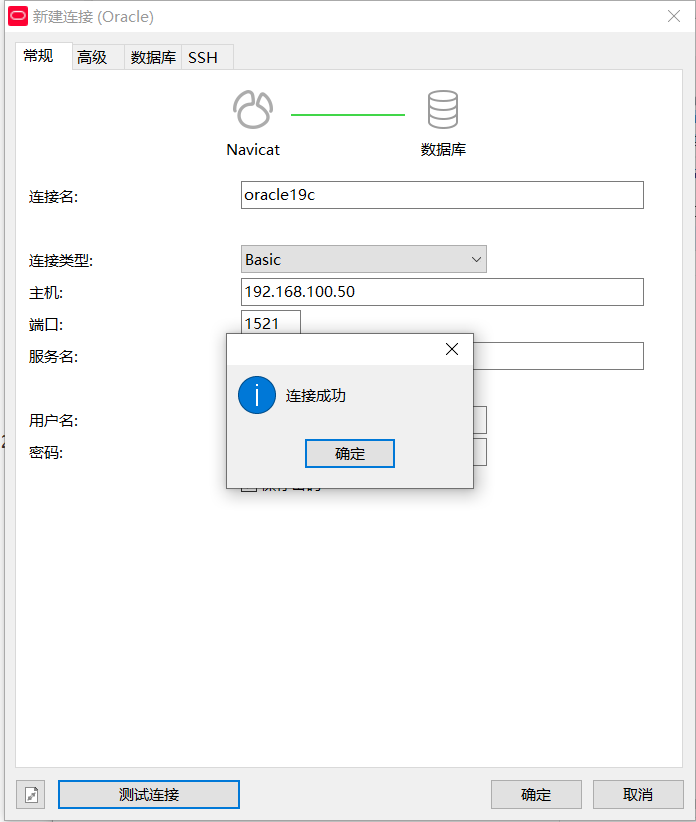Image resolution: width=696 pixels, height=822 pixels.
Task: Expand the 连接类型 Basic dropdown
Action: tap(364, 259)
